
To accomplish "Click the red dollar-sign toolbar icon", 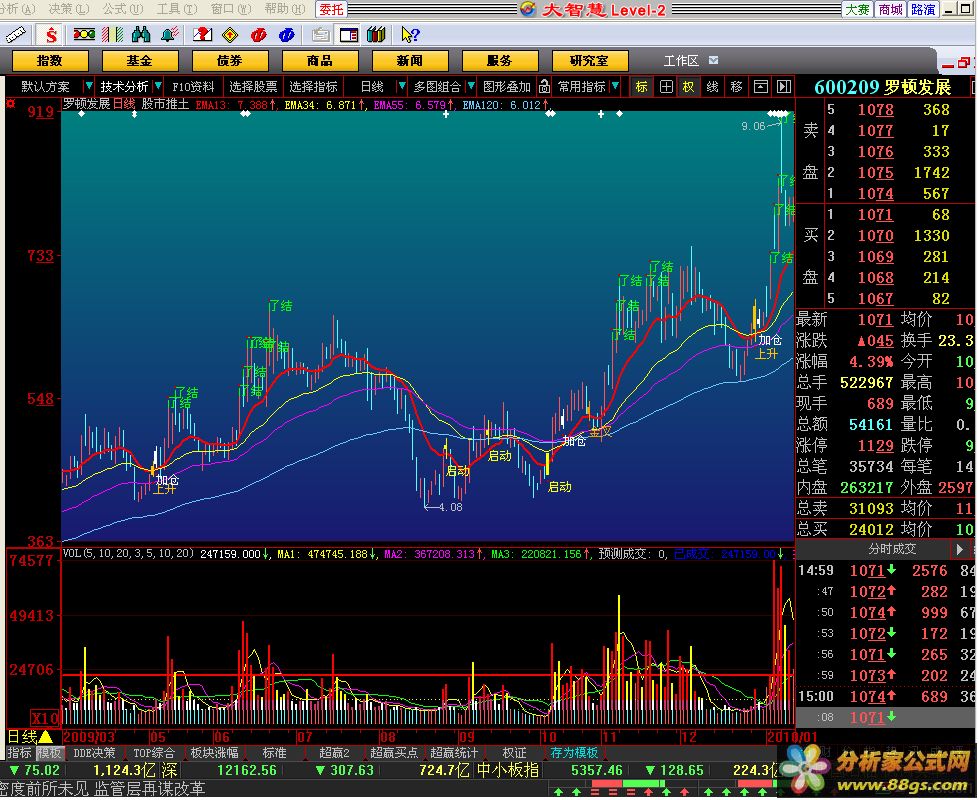I will (51, 34).
